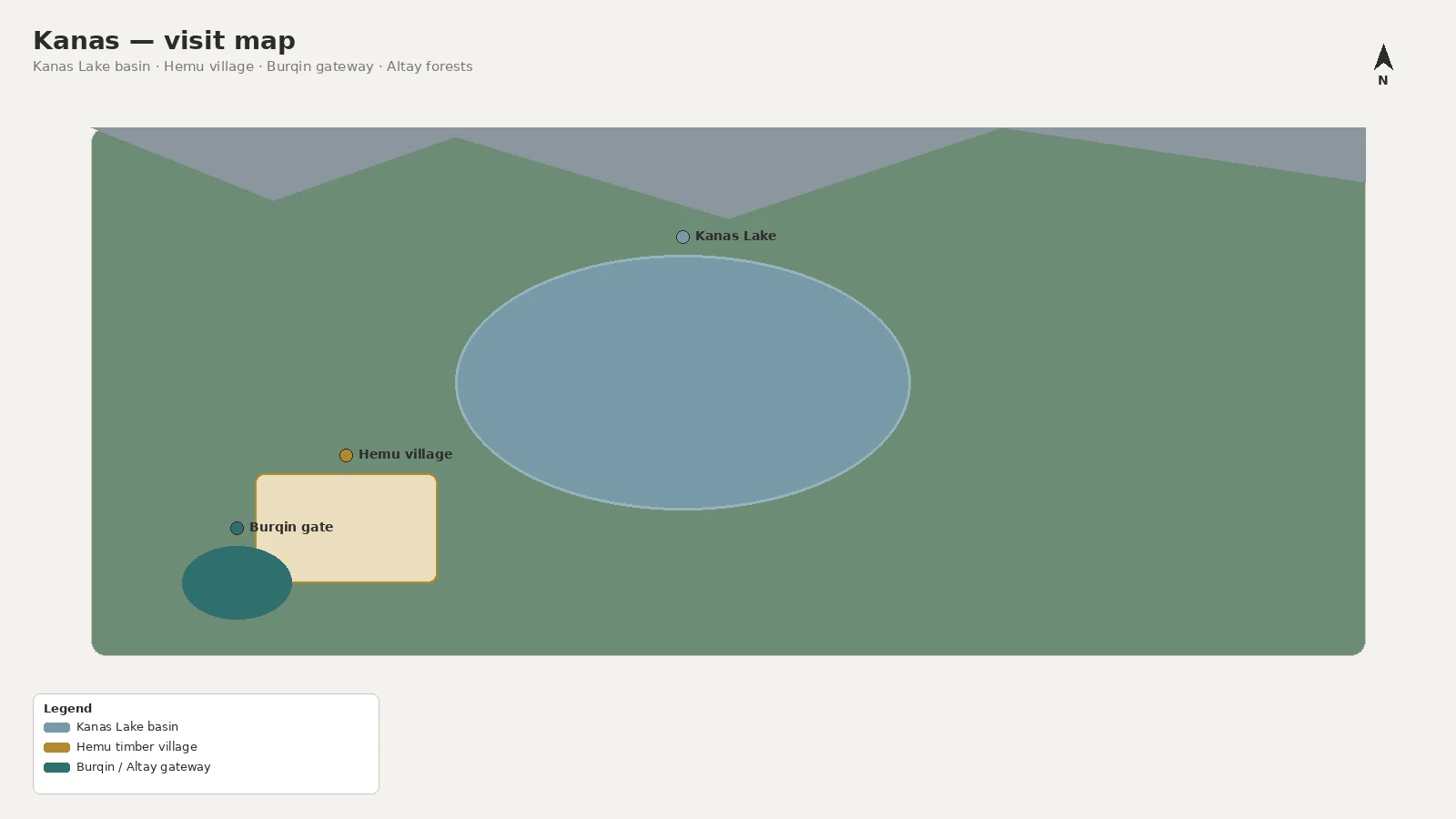The image size is (1456, 819).
Task: Click the Hemu timber village legend swatch
Action: (56, 747)
